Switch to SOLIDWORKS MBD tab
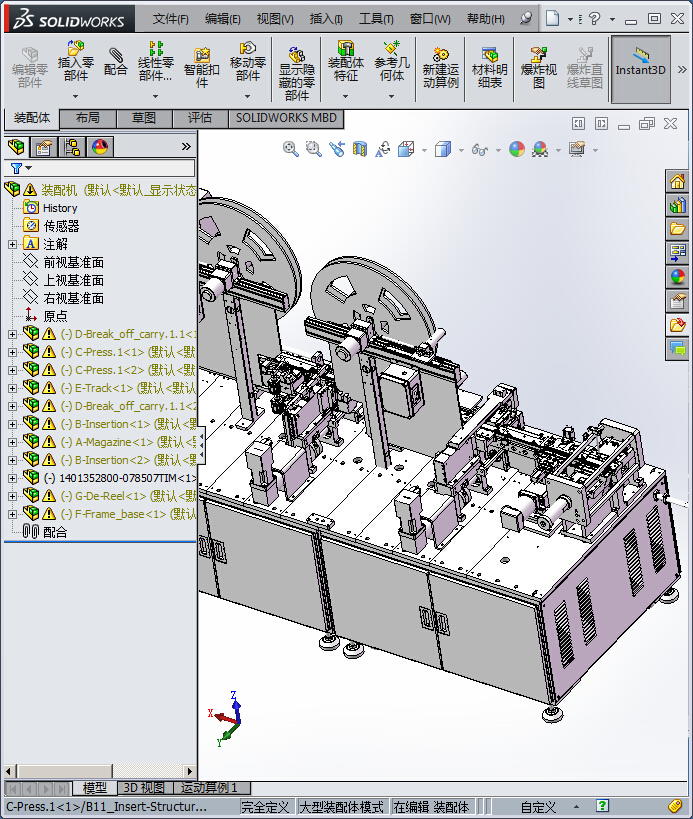Viewport: 693px width, 819px height. pyautogui.click(x=286, y=118)
